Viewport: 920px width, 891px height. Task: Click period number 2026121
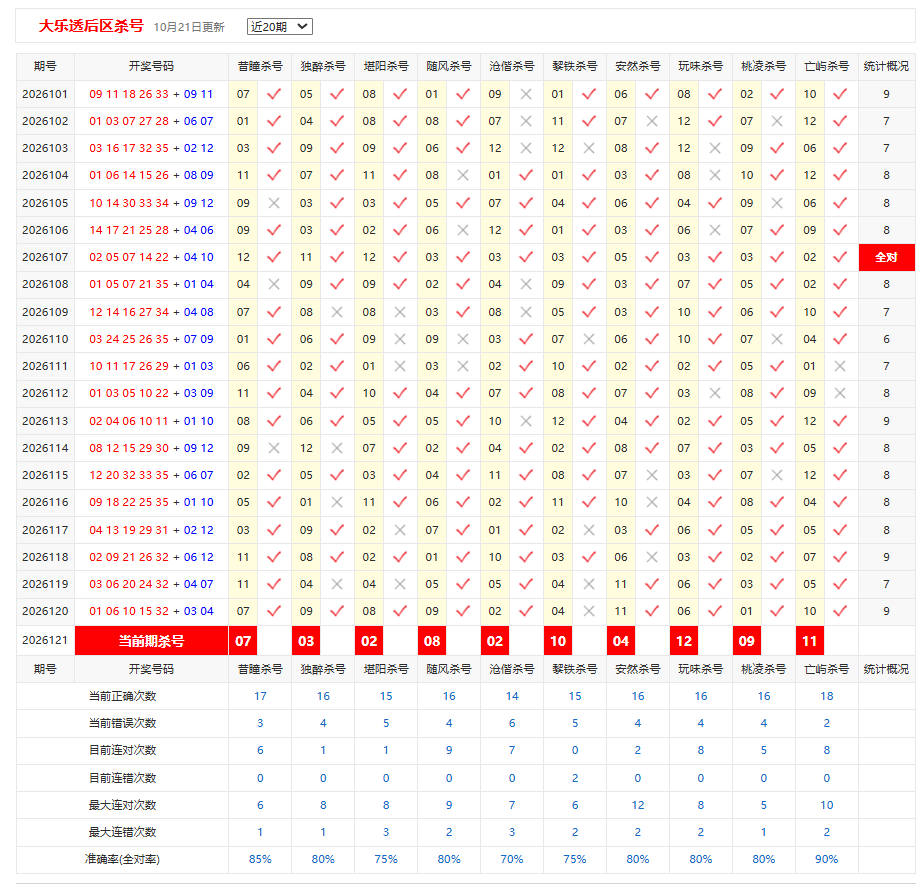45,640
